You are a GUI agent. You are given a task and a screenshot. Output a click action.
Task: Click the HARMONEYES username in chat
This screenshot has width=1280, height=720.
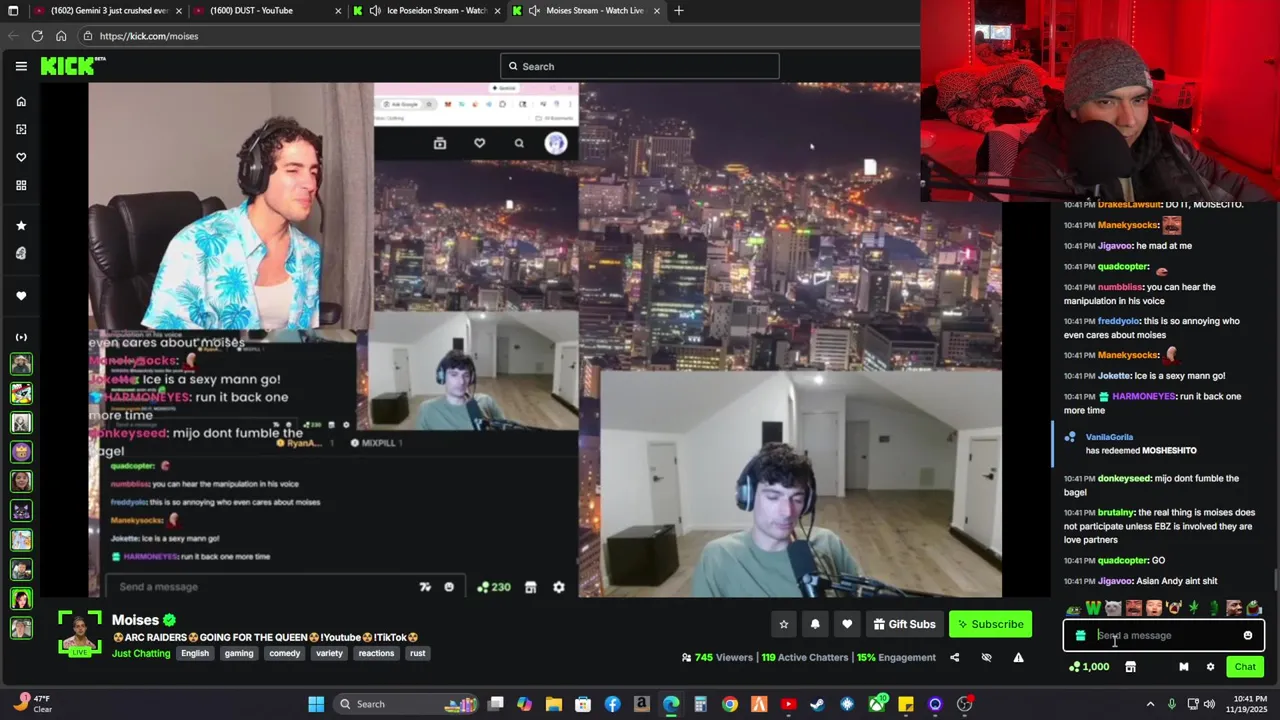coord(1144,396)
